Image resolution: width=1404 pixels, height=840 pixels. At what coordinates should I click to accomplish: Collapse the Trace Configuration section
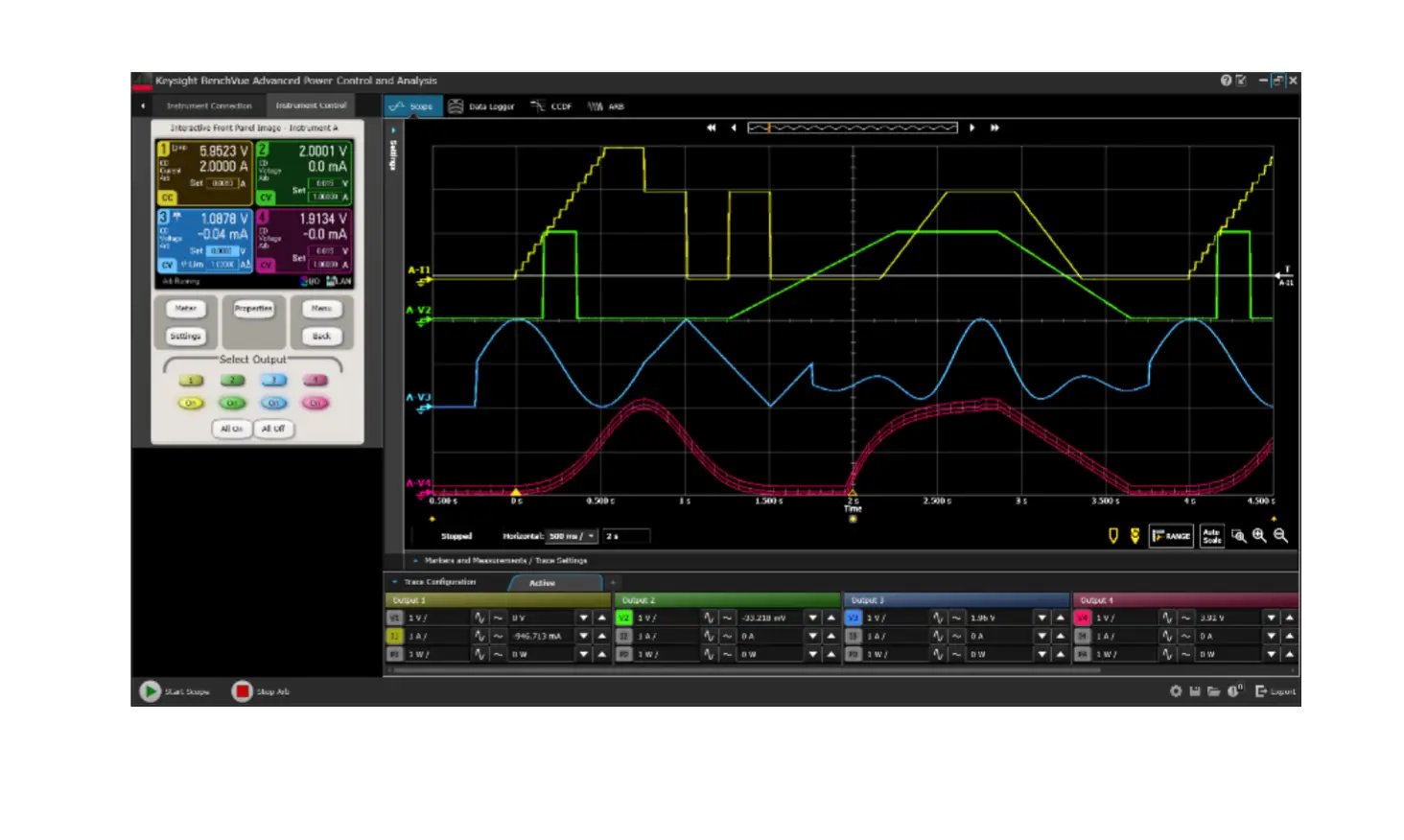pos(395,581)
